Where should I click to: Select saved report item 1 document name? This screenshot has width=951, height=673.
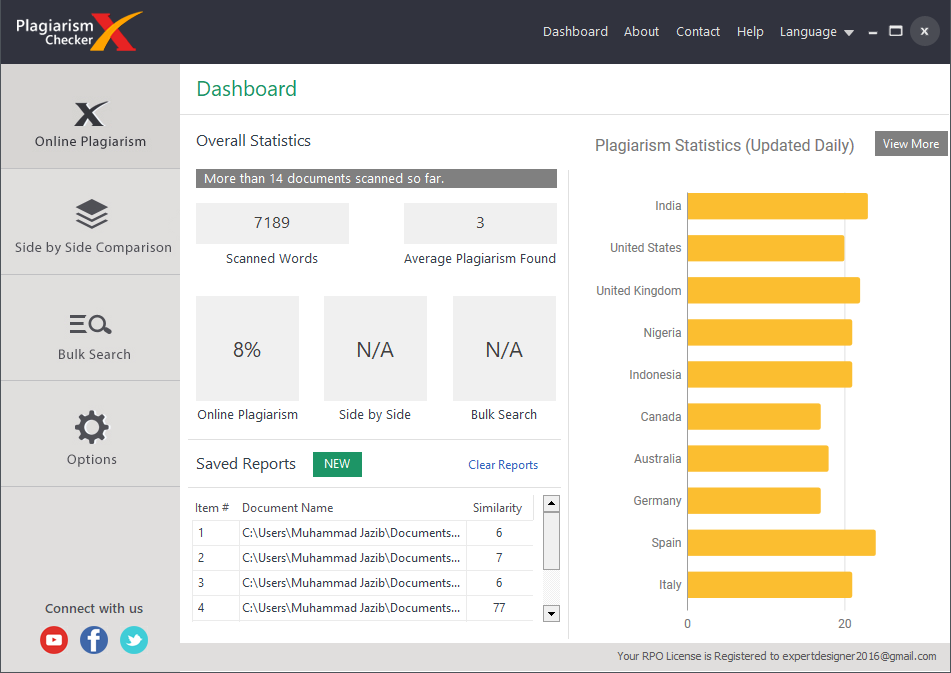coord(351,533)
